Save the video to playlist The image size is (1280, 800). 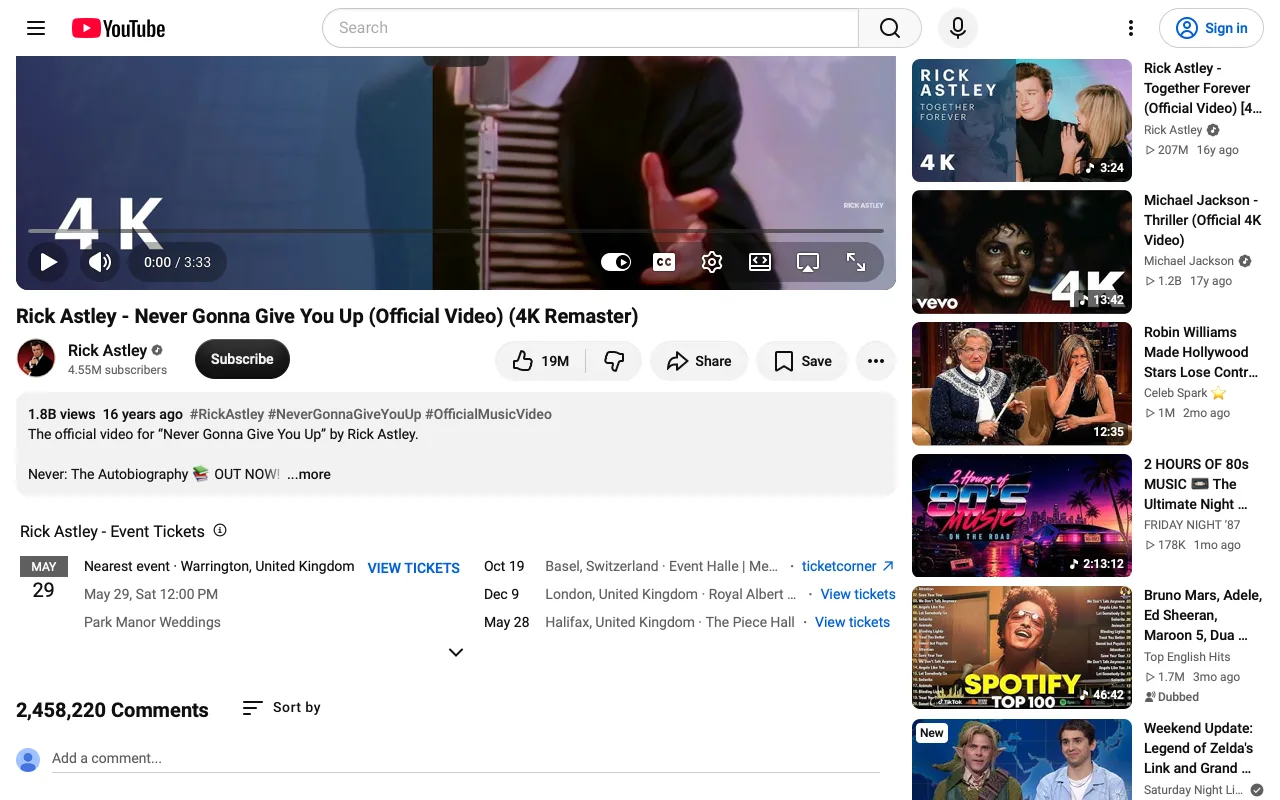(802, 361)
